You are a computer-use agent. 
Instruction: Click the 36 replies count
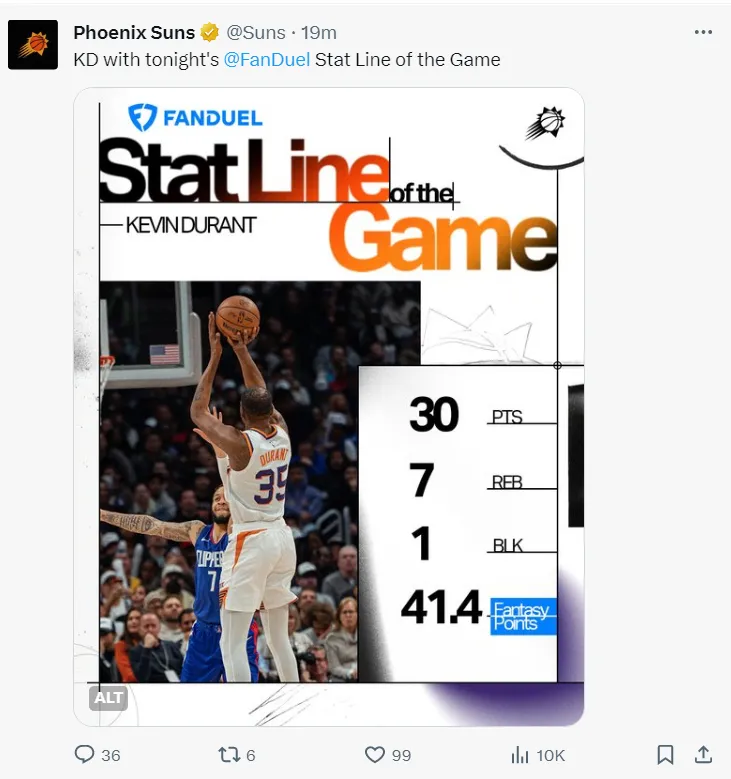pyautogui.click(x=111, y=756)
